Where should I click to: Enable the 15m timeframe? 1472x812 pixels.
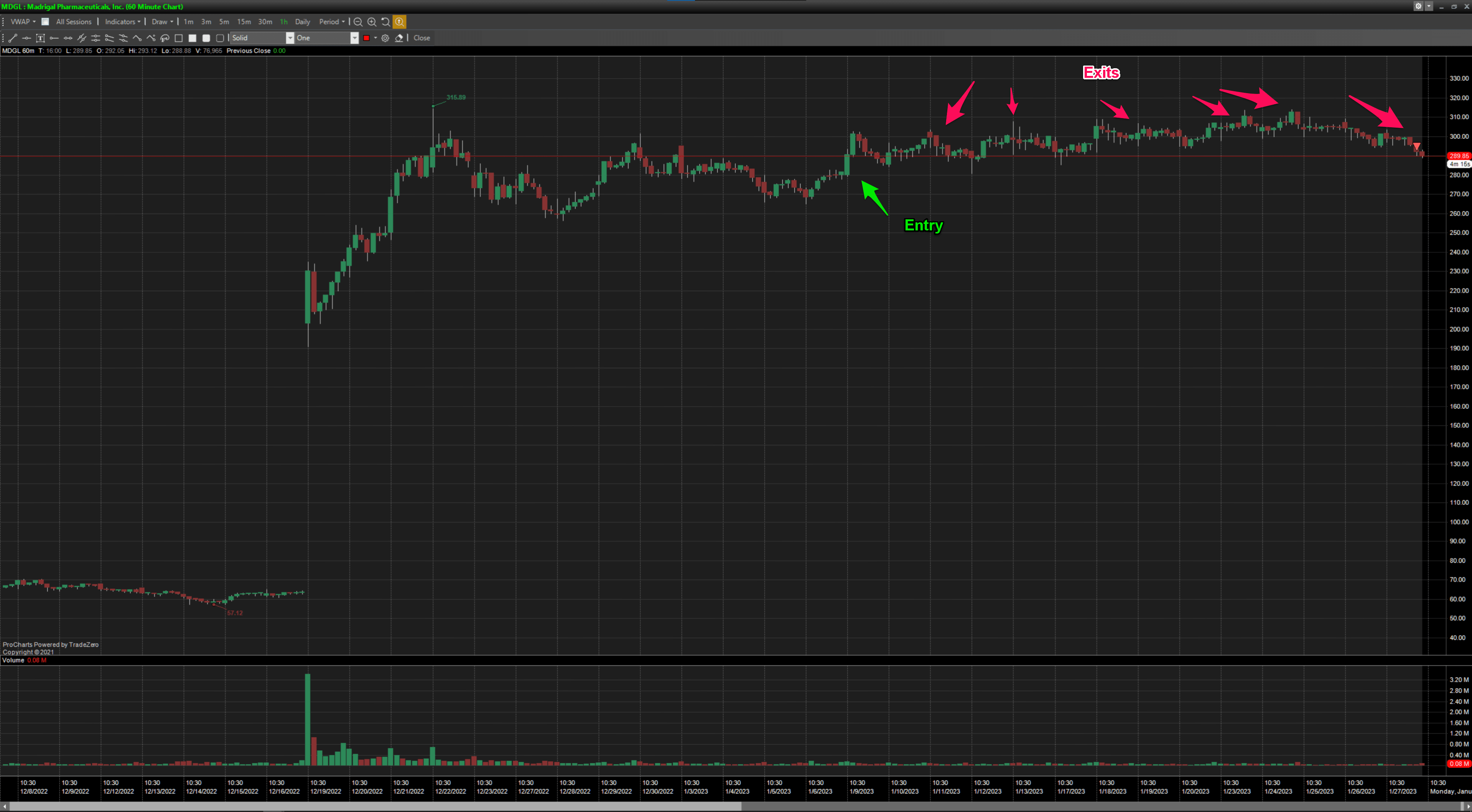click(244, 22)
